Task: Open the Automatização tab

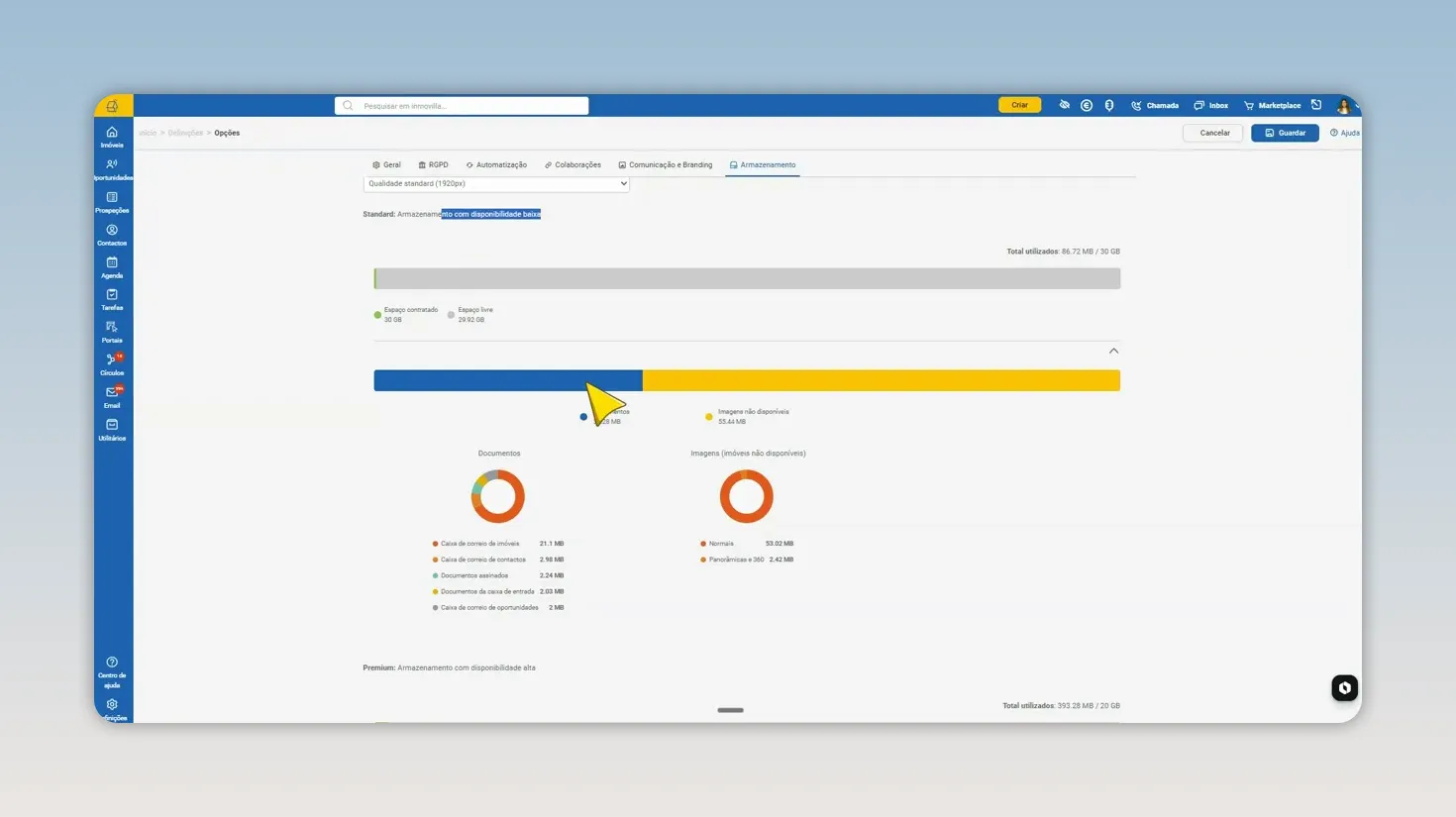Action: (496, 165)
